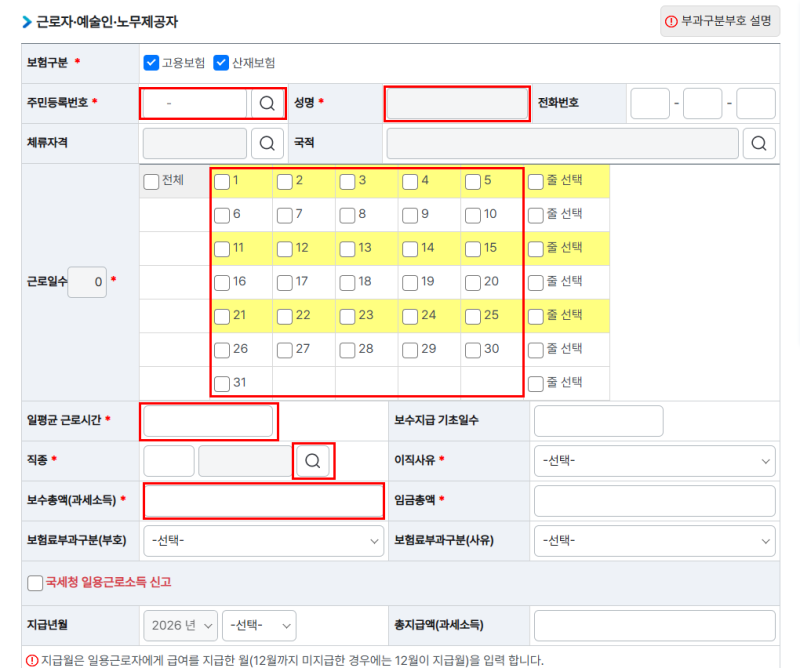This screenshot has height=668, width=800.
Task: Click first 전화번호 input box
Action: [650, 104]
